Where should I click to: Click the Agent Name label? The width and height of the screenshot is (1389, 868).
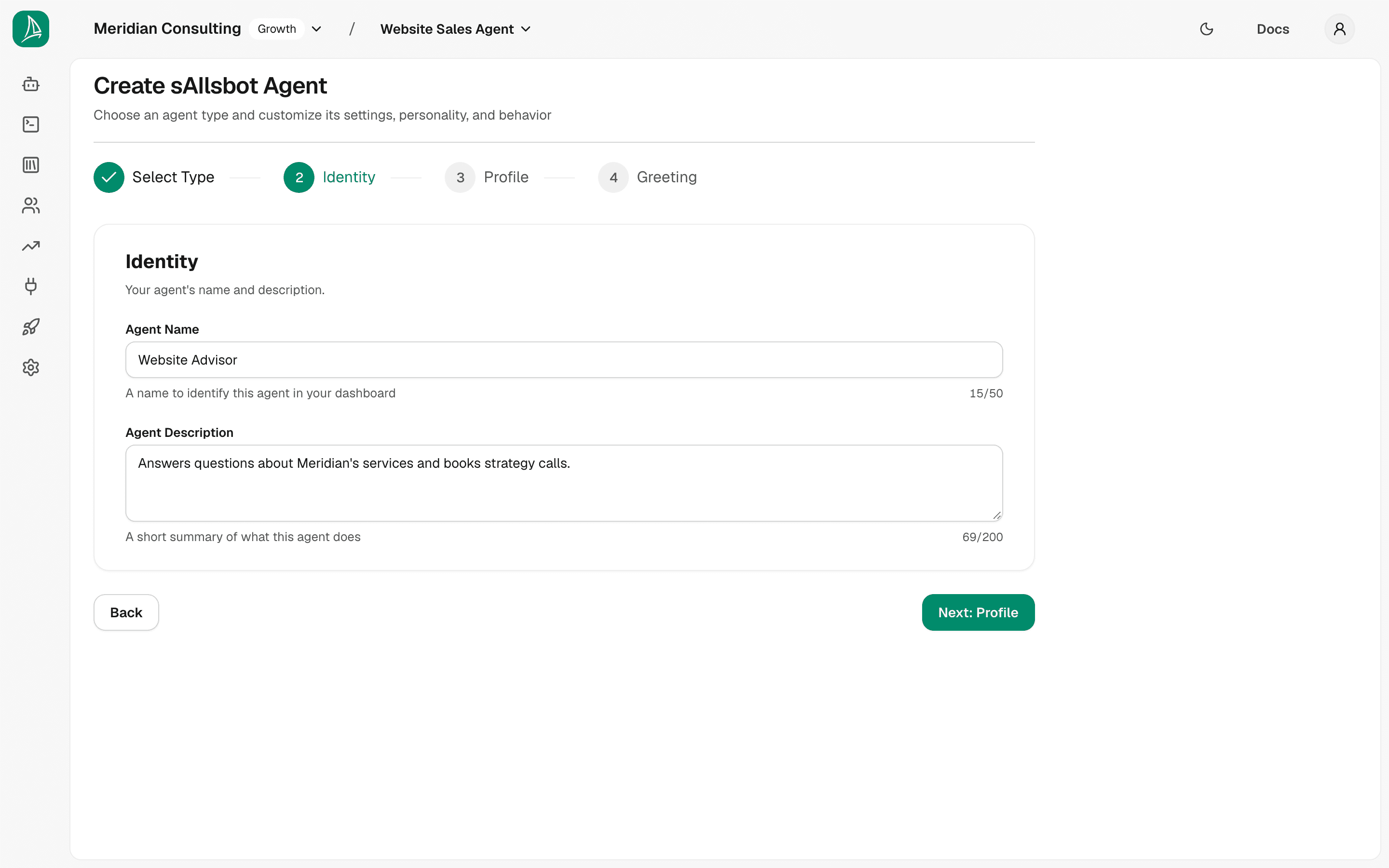162,329
